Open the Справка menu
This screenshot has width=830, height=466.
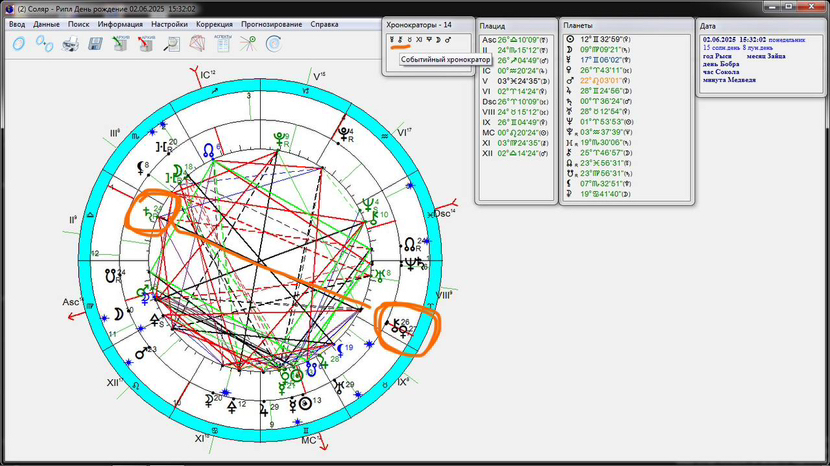324,24
